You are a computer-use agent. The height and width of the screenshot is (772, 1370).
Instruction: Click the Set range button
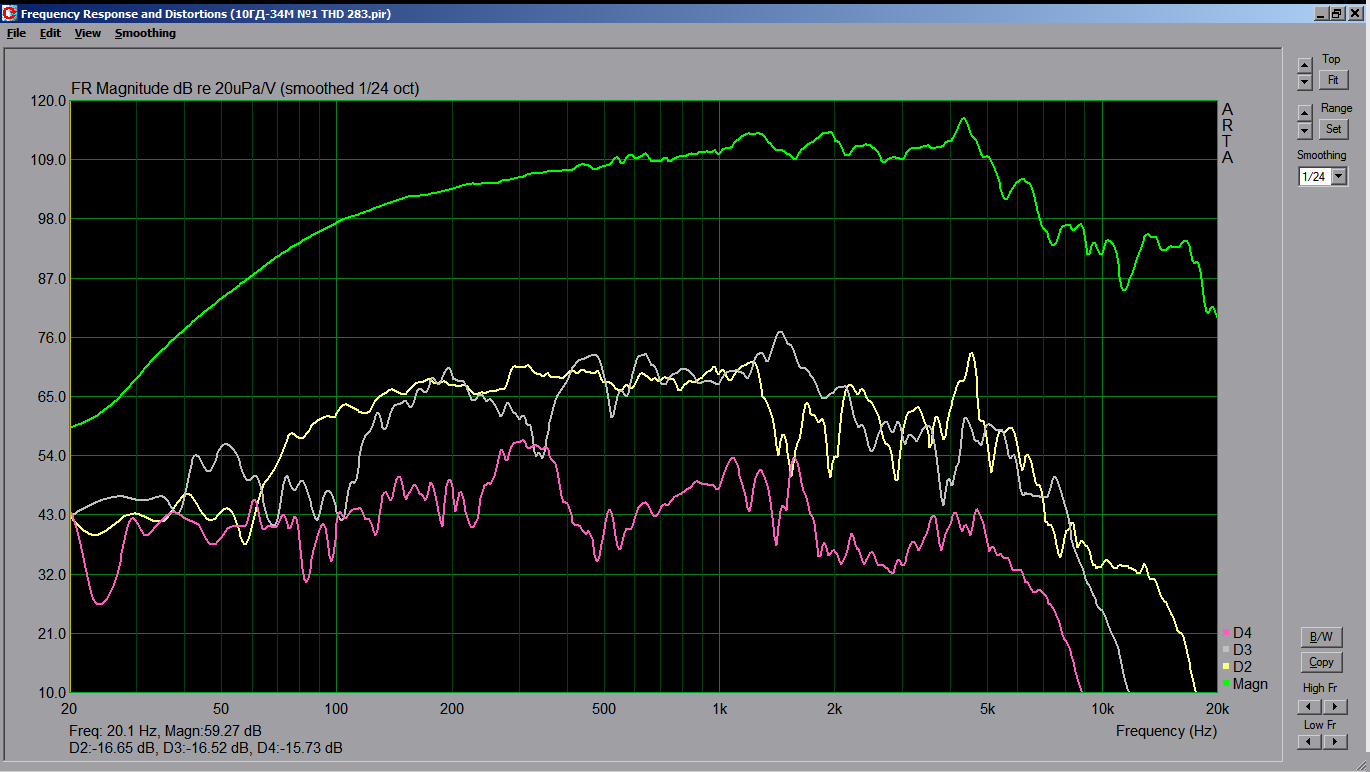(x=1333, y=129)
